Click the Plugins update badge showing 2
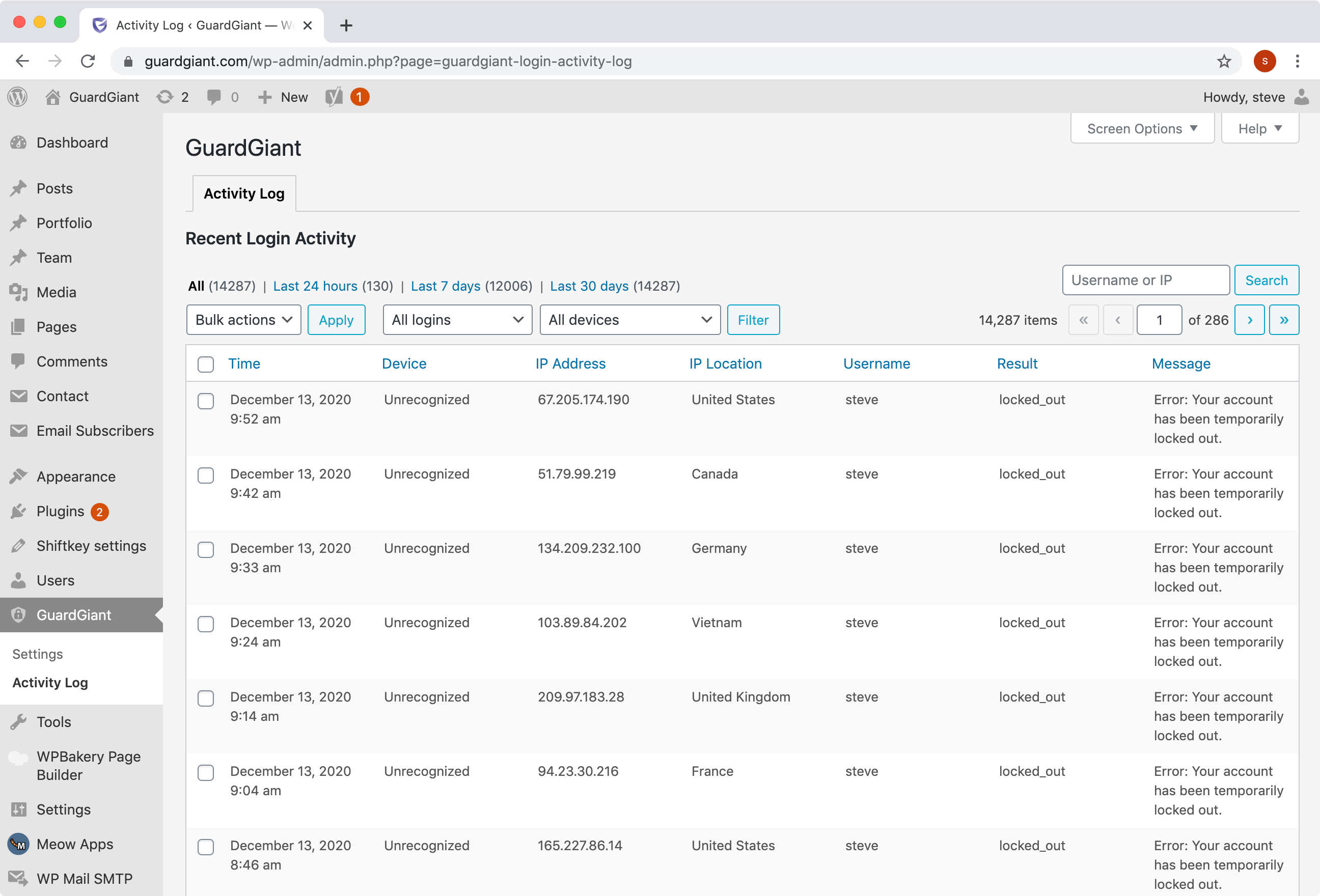 [x=100, y=512]
